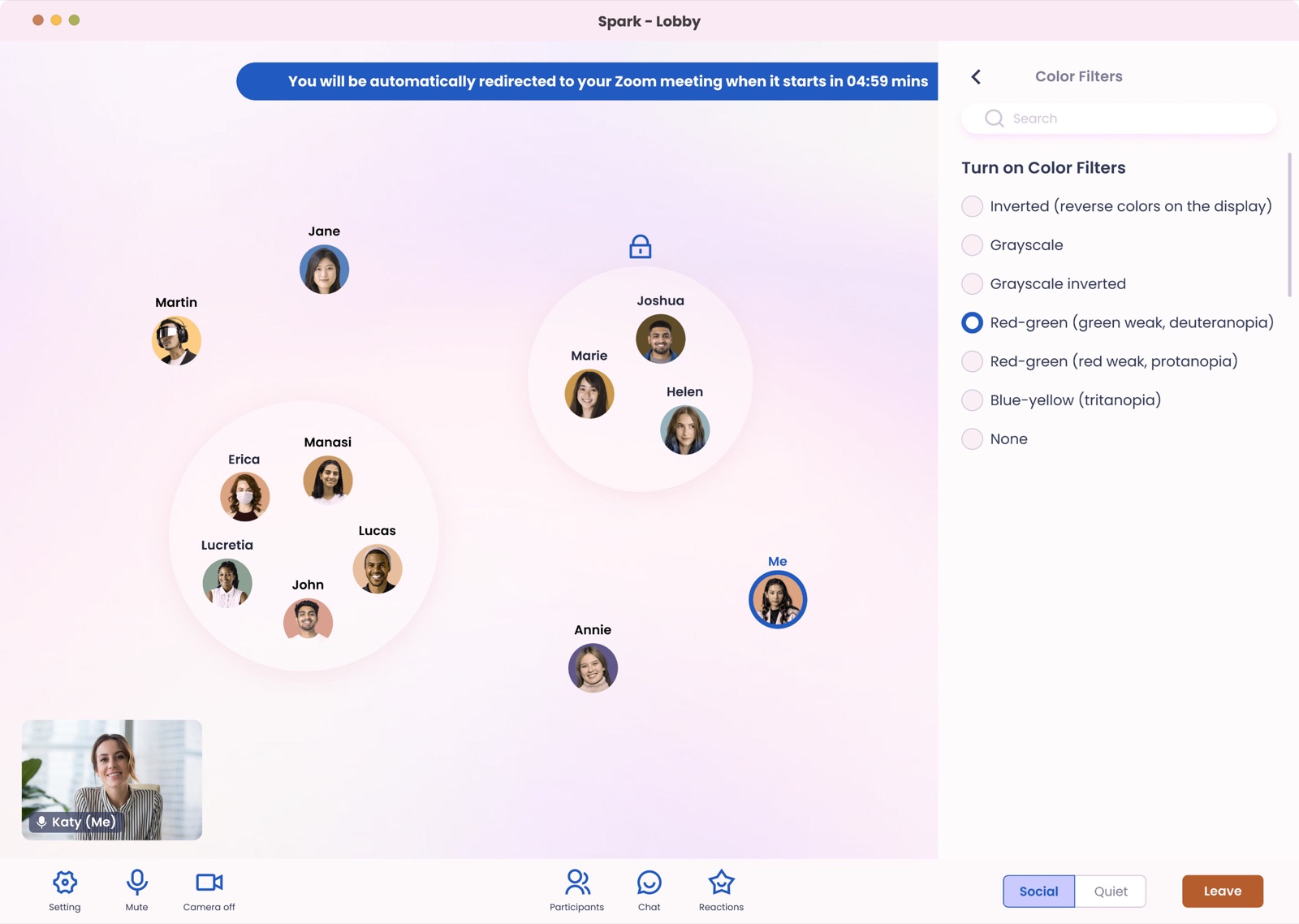Viewport: 1299px width, 924px height.
Task: Mute the microphone in the toolbar
Action: tap(136, 883)
